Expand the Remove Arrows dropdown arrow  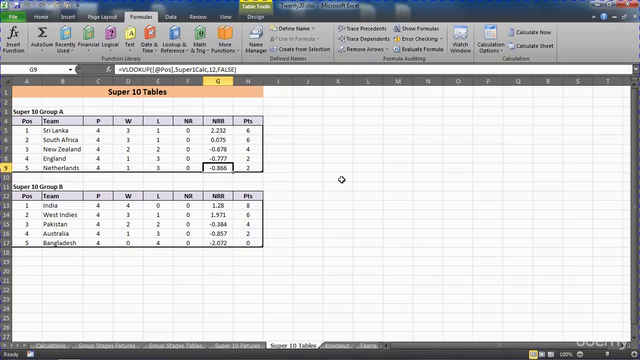(387, 49)
